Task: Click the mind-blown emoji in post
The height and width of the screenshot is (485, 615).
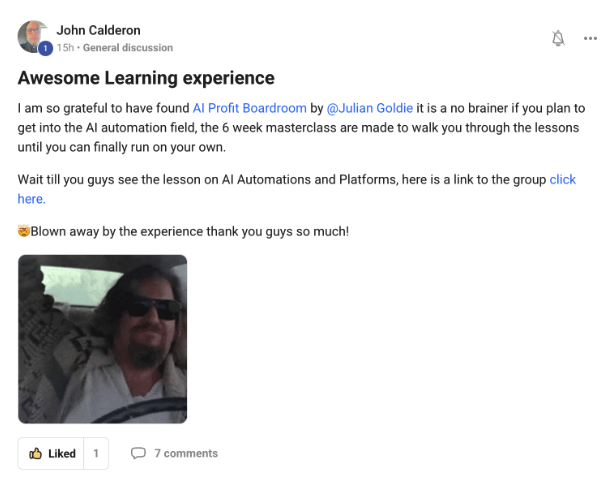Action: 24,231
